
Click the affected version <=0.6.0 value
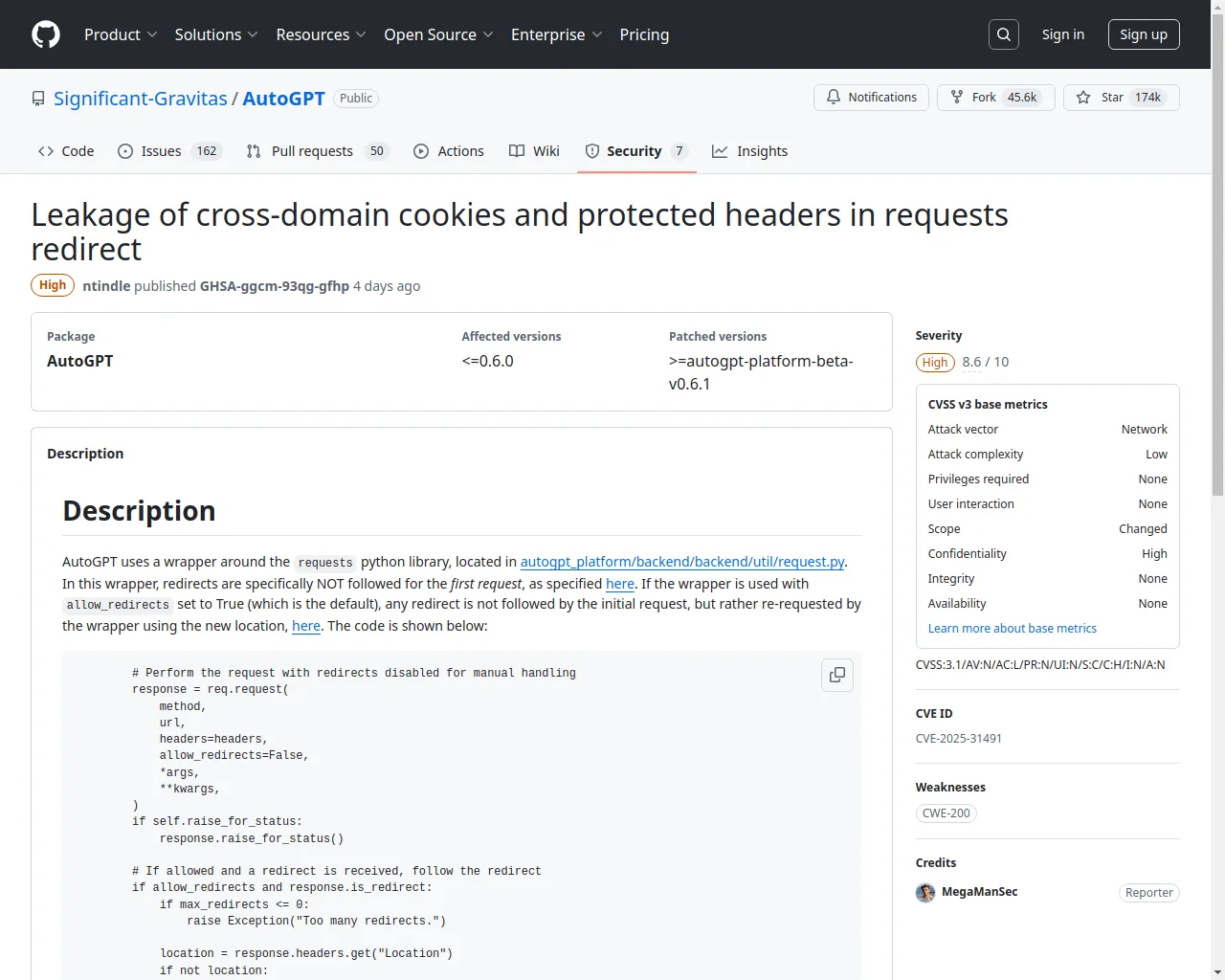pos(488,362)
